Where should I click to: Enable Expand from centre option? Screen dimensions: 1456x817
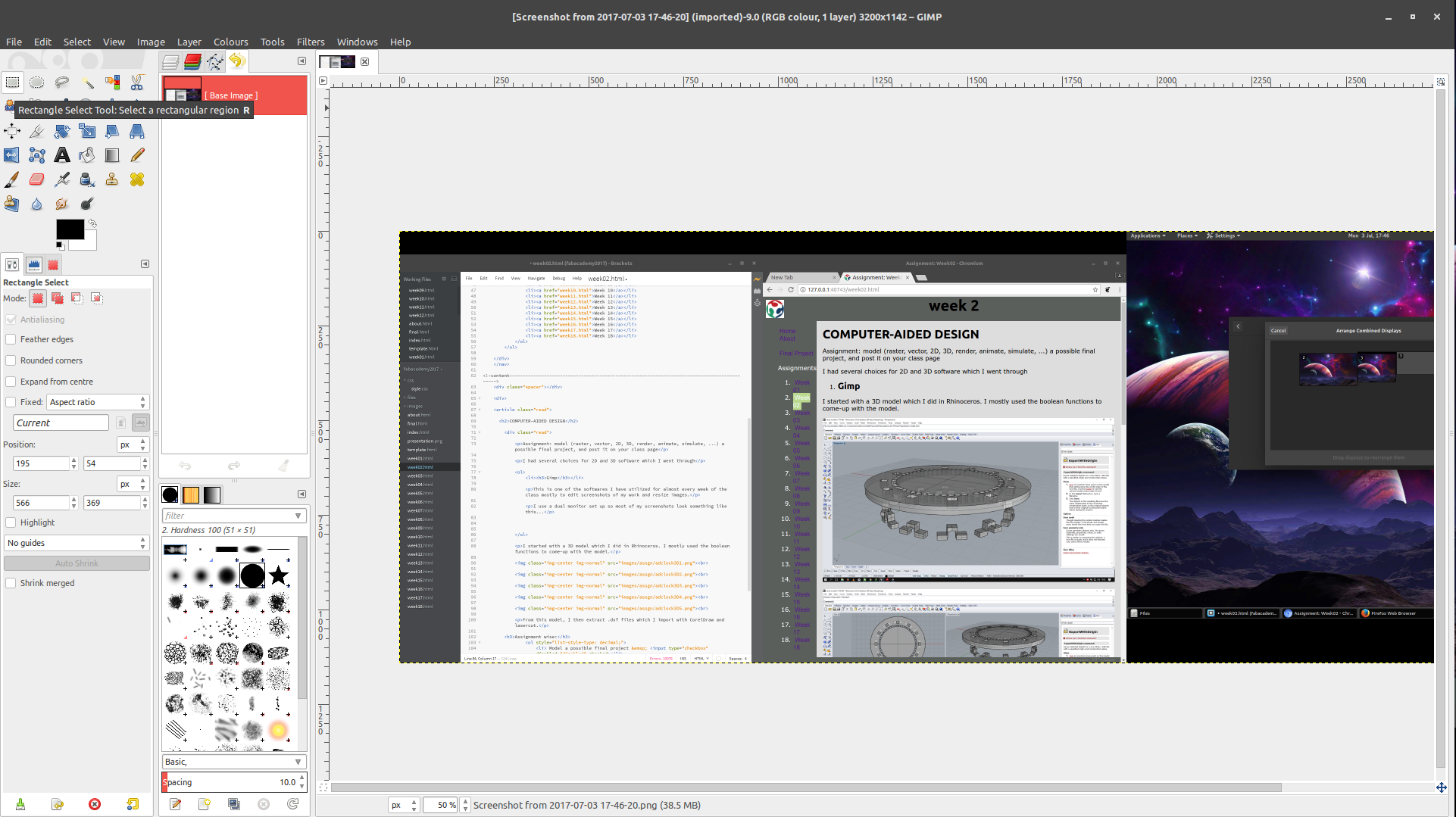tap(11, 382)
